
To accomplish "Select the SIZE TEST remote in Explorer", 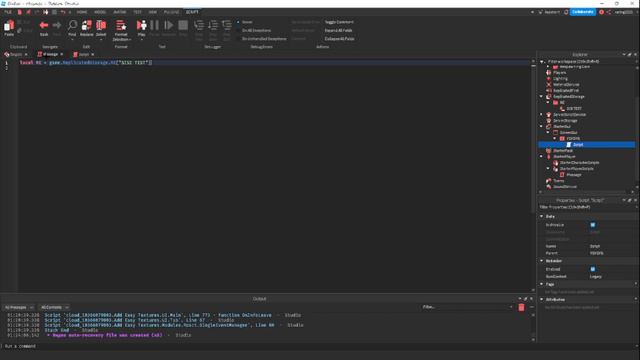I will click(x=574, y=109).
